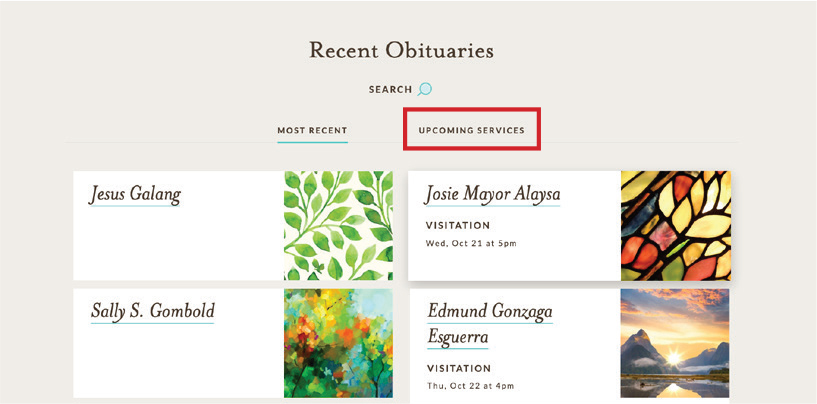Switch to the Most Recent tab
Image resolution: width=817 pixels, height=404 pixels.
pos(312,130)
